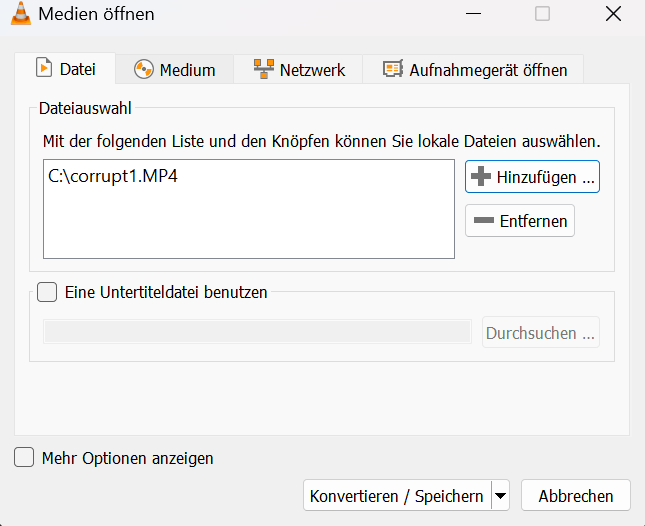Click the minus icon on Entfernen button
The width and height of the screenshot is (645, 526).
tap(484, 220)
